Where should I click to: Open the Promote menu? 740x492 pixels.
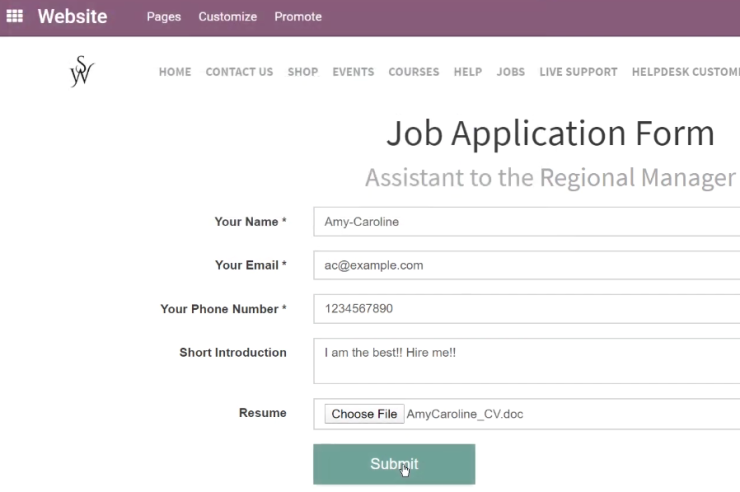click(x=298, y=17)
